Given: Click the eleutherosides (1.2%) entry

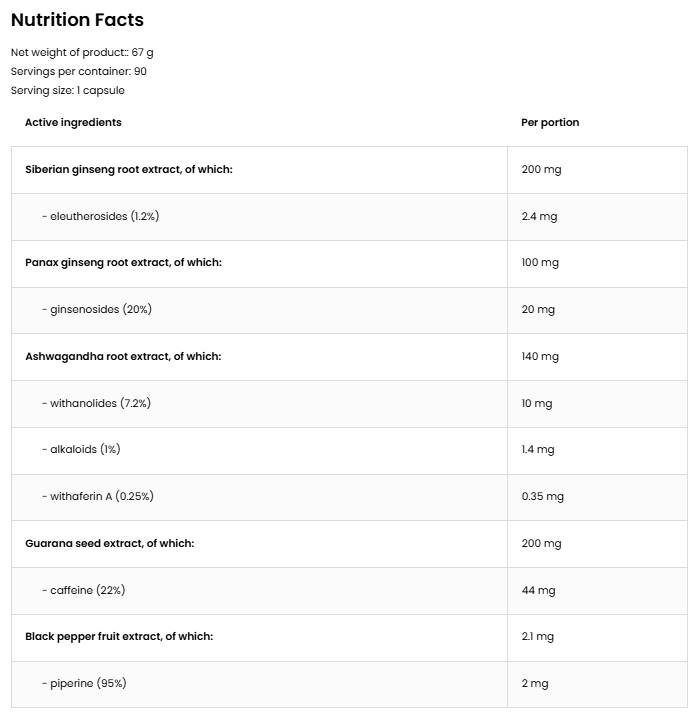Looking at the screenshot, I should pyautogui.click(x=100, y=216).
